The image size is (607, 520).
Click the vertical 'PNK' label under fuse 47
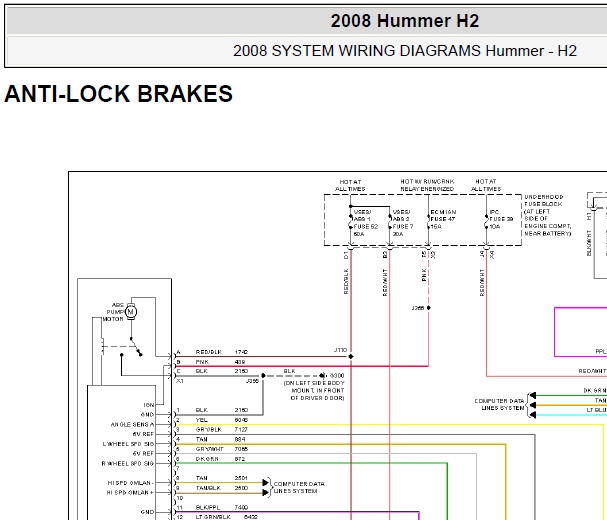click(424, 275)
